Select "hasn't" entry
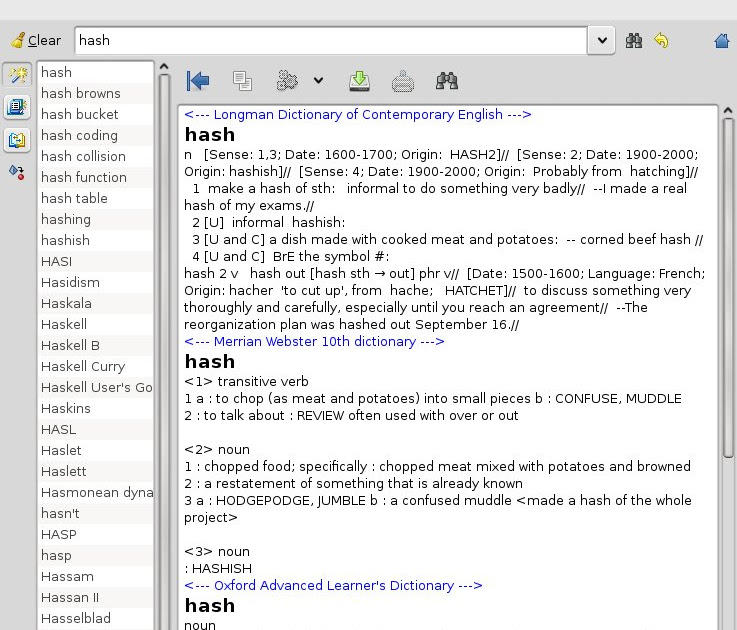This screenshot has width=737, height=630. tap(95, 513)
